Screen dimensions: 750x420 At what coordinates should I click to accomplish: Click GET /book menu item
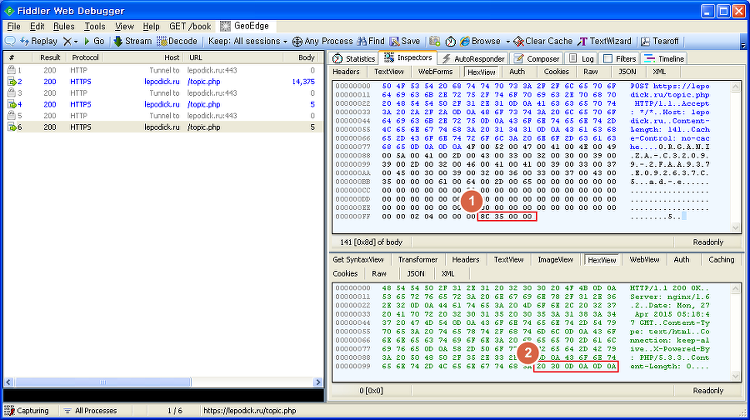(x=190, y=26)
